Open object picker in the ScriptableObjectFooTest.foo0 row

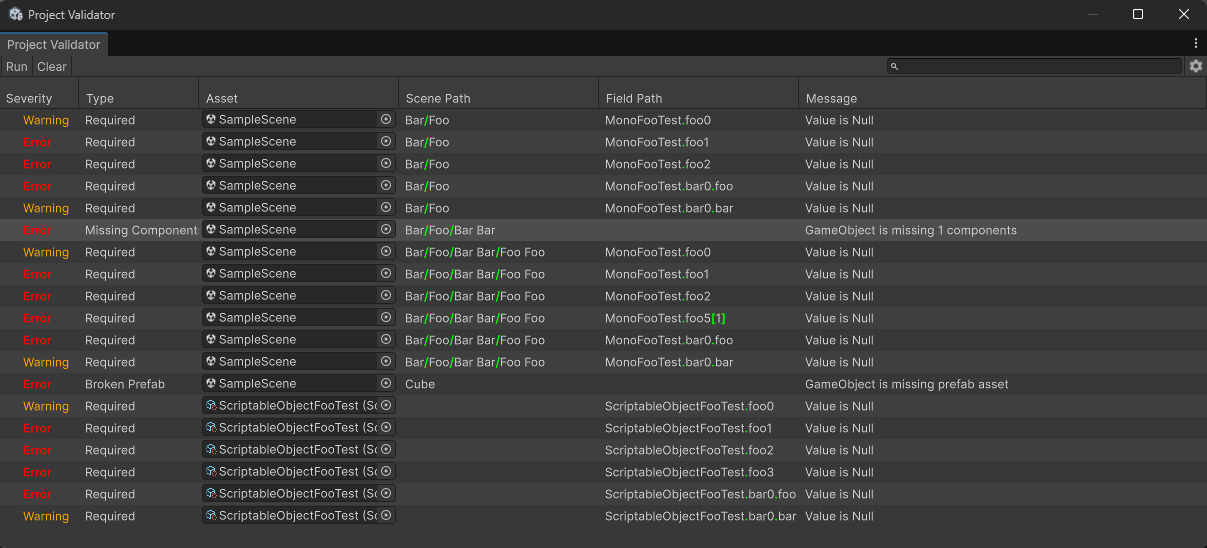386,405
